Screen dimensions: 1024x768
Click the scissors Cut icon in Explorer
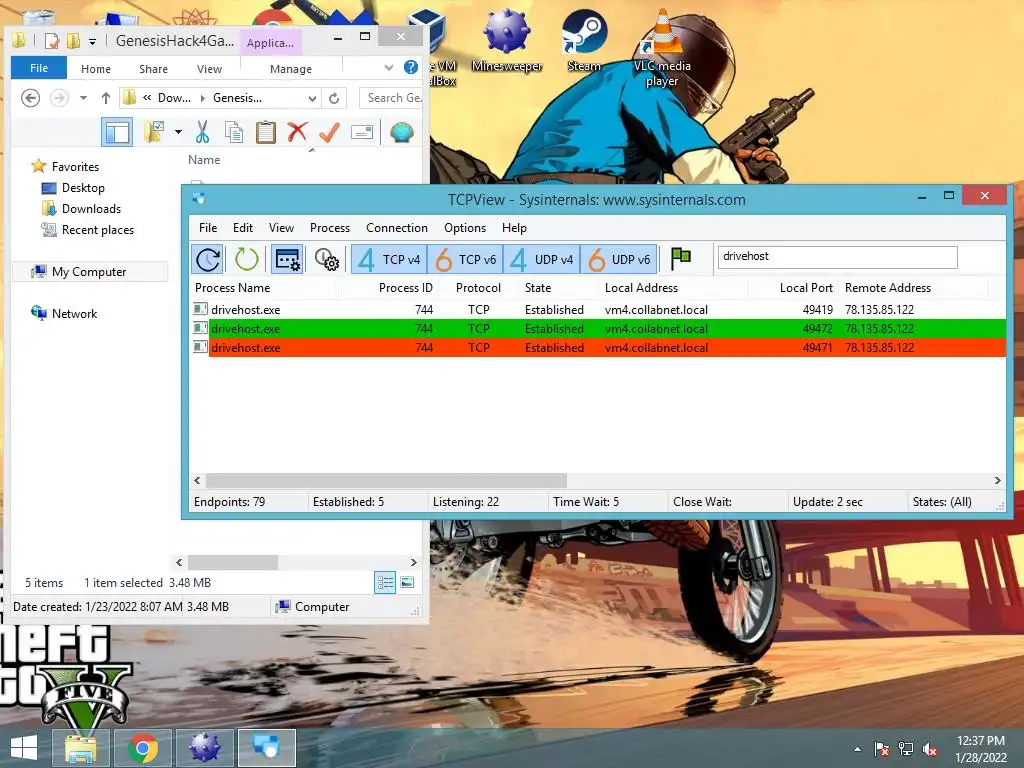click(x=202, y=132)
